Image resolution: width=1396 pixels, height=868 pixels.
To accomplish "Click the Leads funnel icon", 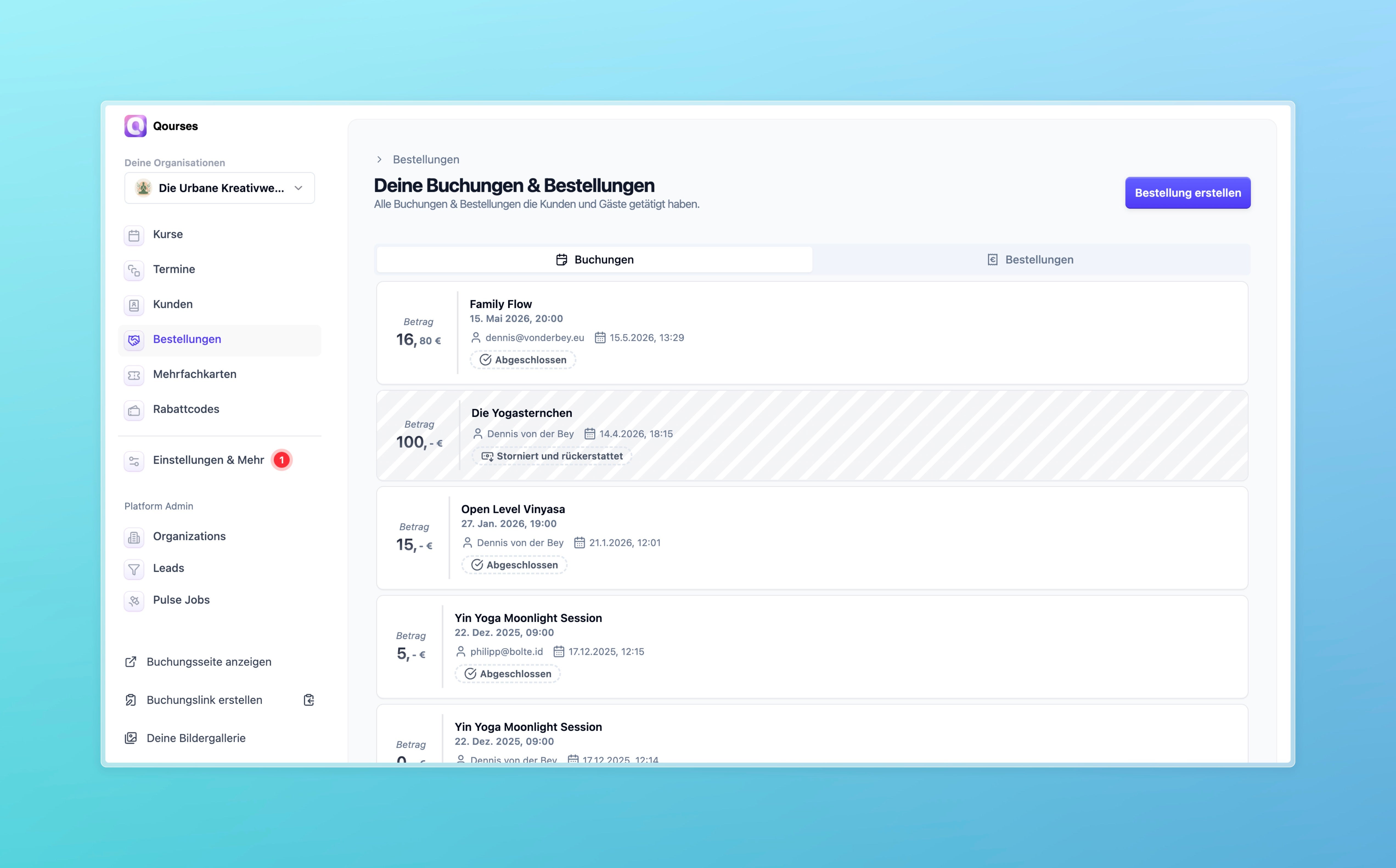I will coord(134,570).
